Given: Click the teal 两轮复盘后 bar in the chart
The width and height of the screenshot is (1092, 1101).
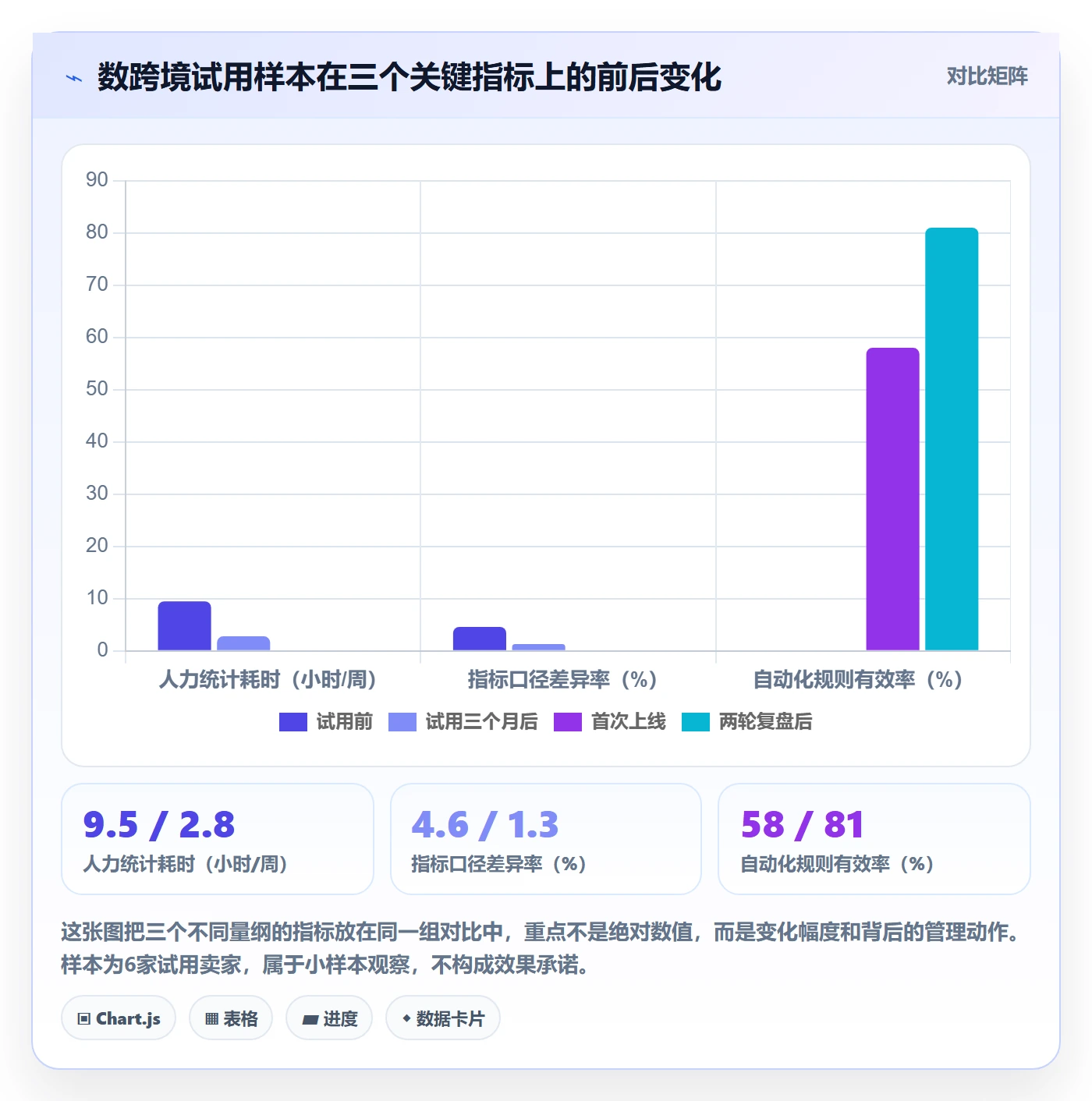Looking at the screenshot, I should pos(952,439).
